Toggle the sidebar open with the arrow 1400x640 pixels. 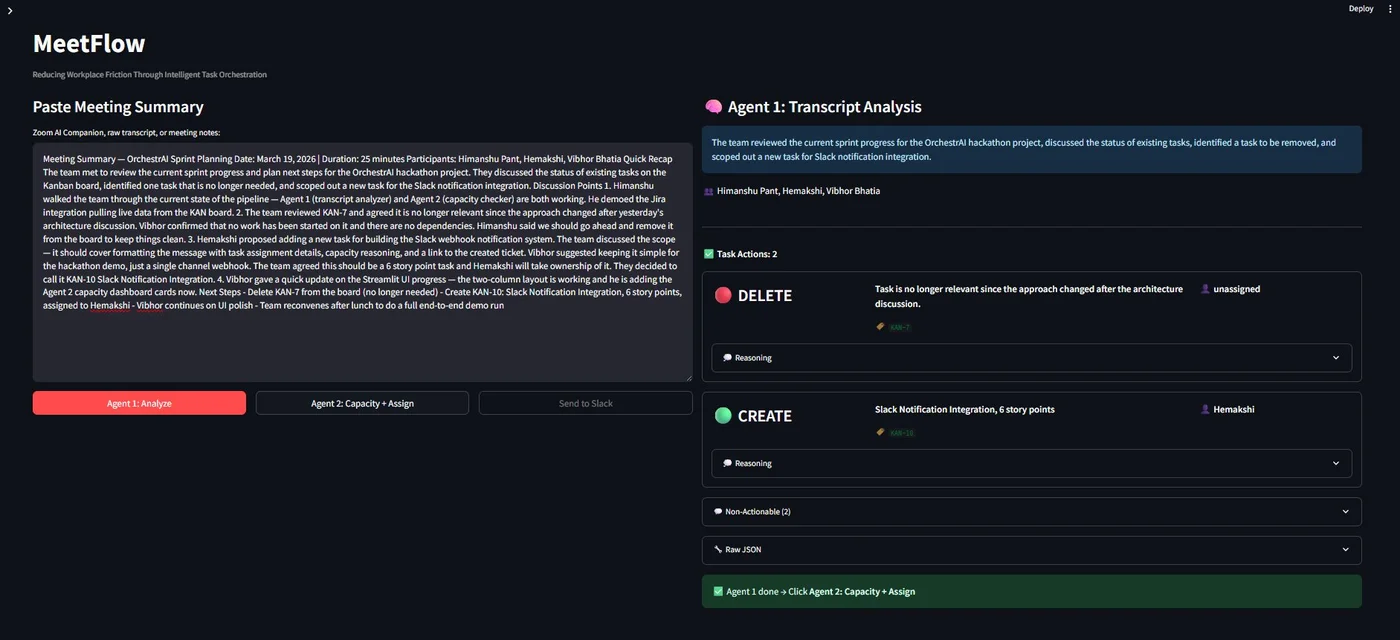[x=10, y=9]
